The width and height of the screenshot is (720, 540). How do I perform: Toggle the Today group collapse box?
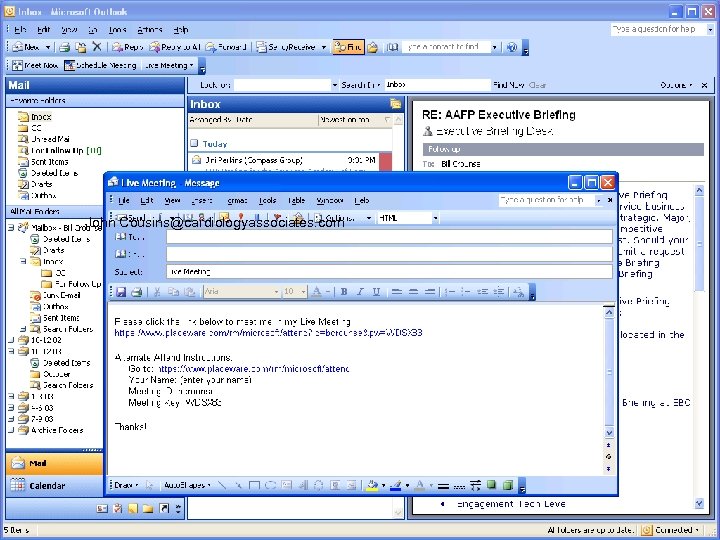[194, 143]
